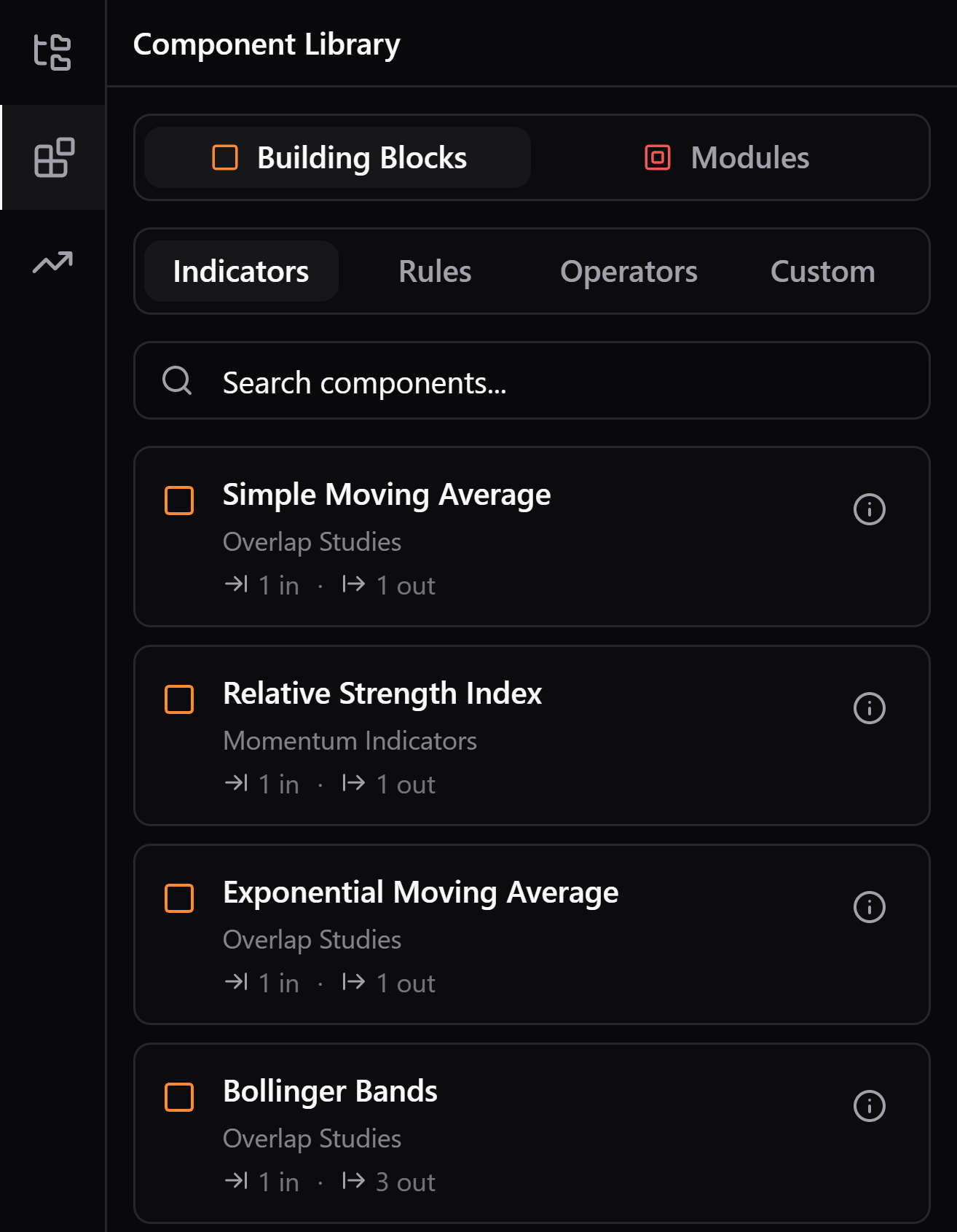The image size is (957, 1232).
Task: Click info icon for Simple Moving Average
Action: pyautogui.click(x=869, y=509)
